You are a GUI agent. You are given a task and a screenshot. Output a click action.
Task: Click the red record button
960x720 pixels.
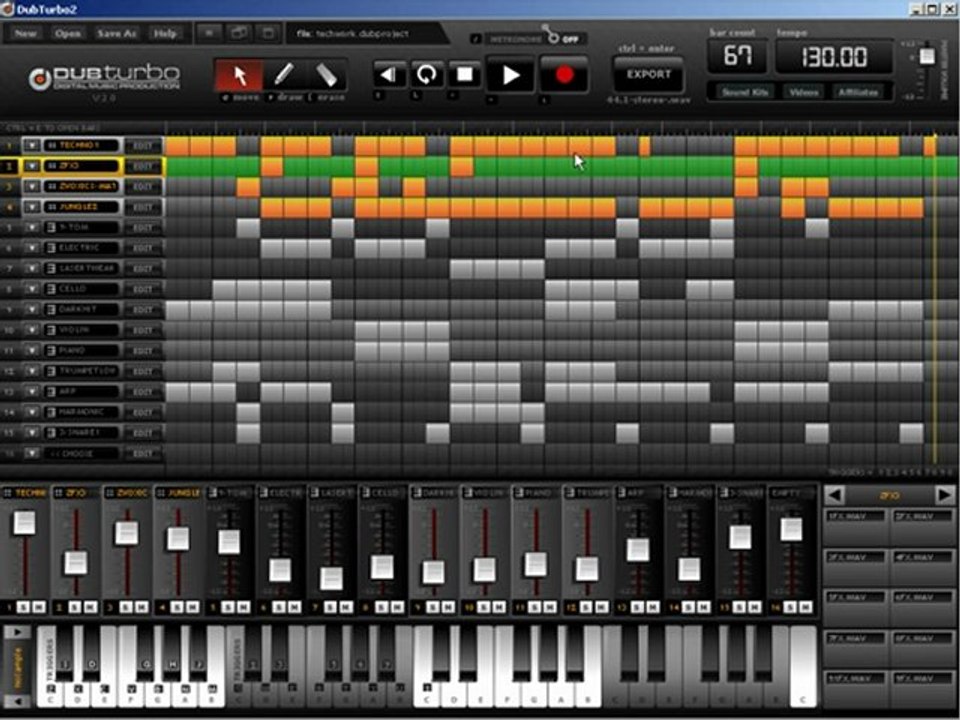(x=564, y=75)
